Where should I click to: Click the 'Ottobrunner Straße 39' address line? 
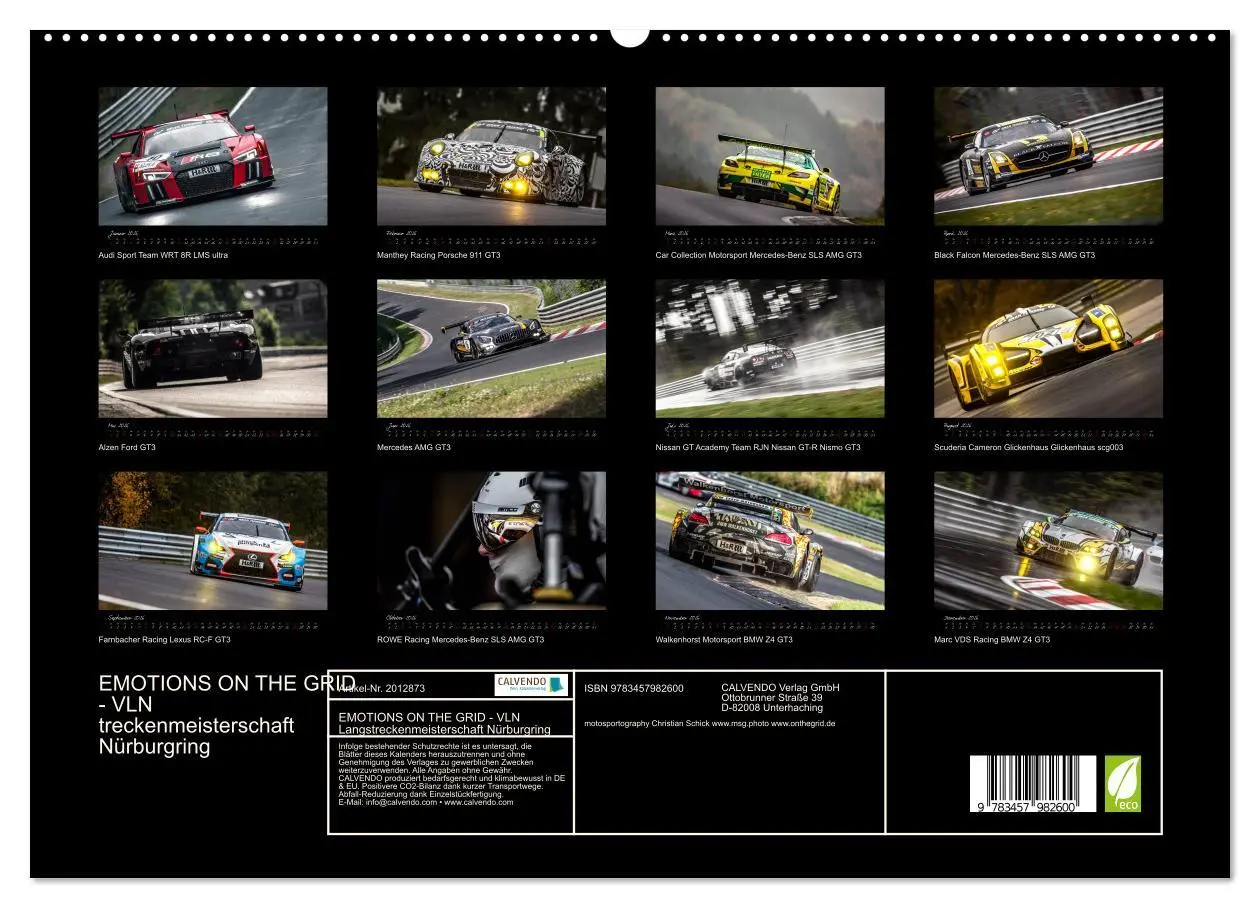tap(771, 698)
